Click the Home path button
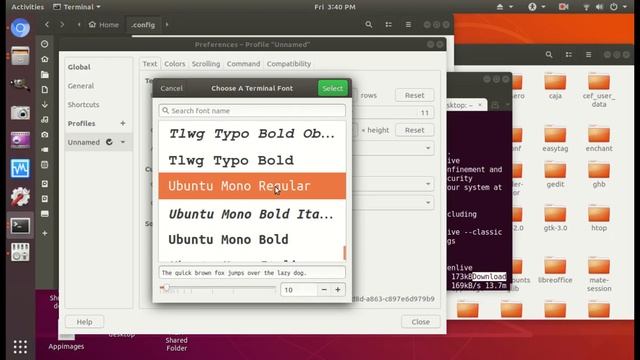The image size is (640, 360). (x=104, y=24)
